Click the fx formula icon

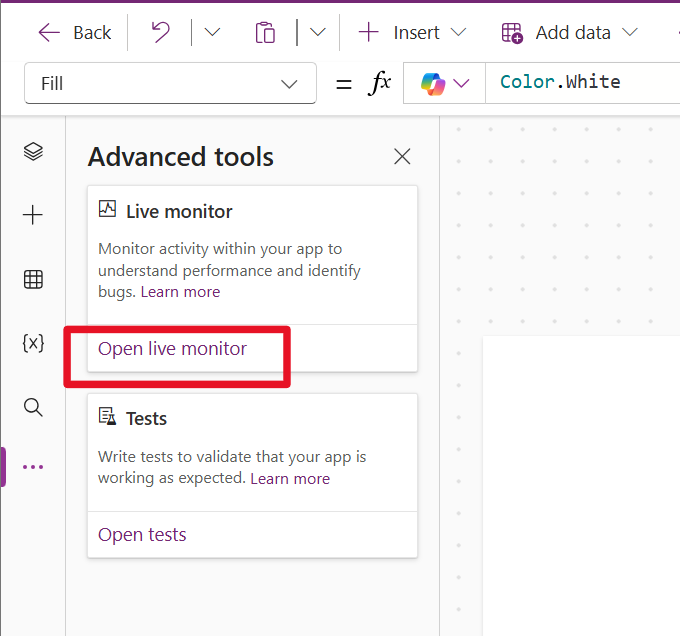(x=379, y=82)
